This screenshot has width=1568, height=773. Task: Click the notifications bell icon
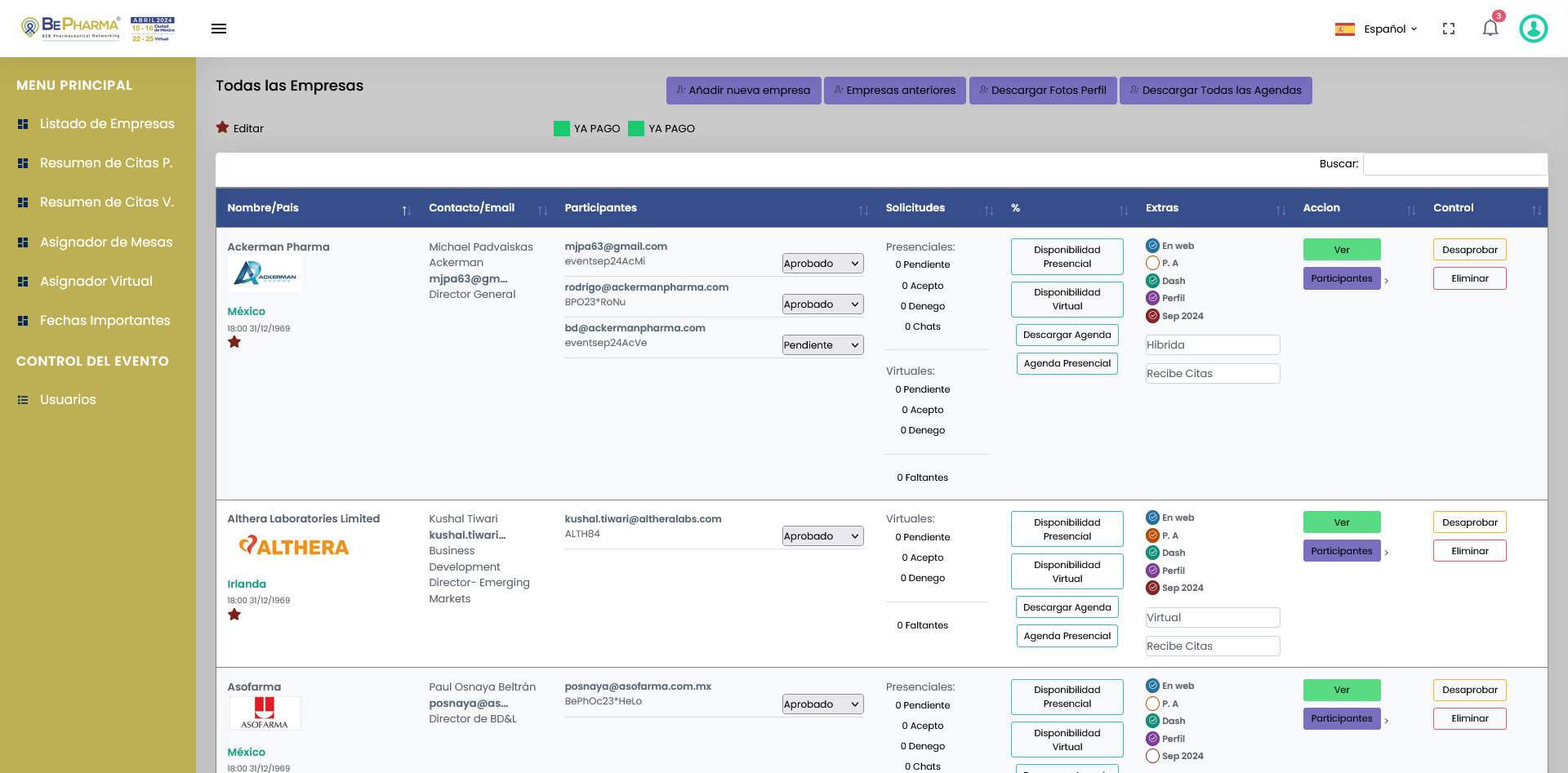[x=1490, y=29]
